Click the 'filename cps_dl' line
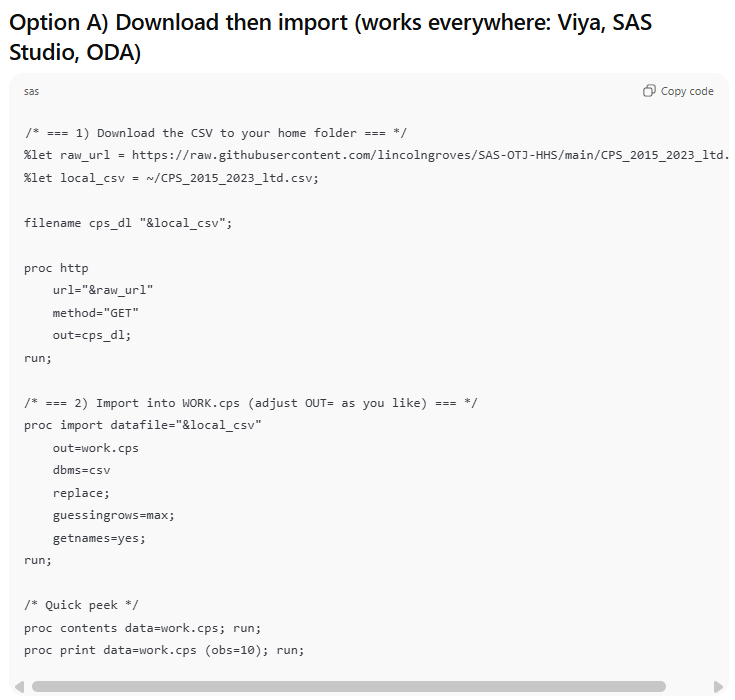735x700 pixels. point(128,223)
